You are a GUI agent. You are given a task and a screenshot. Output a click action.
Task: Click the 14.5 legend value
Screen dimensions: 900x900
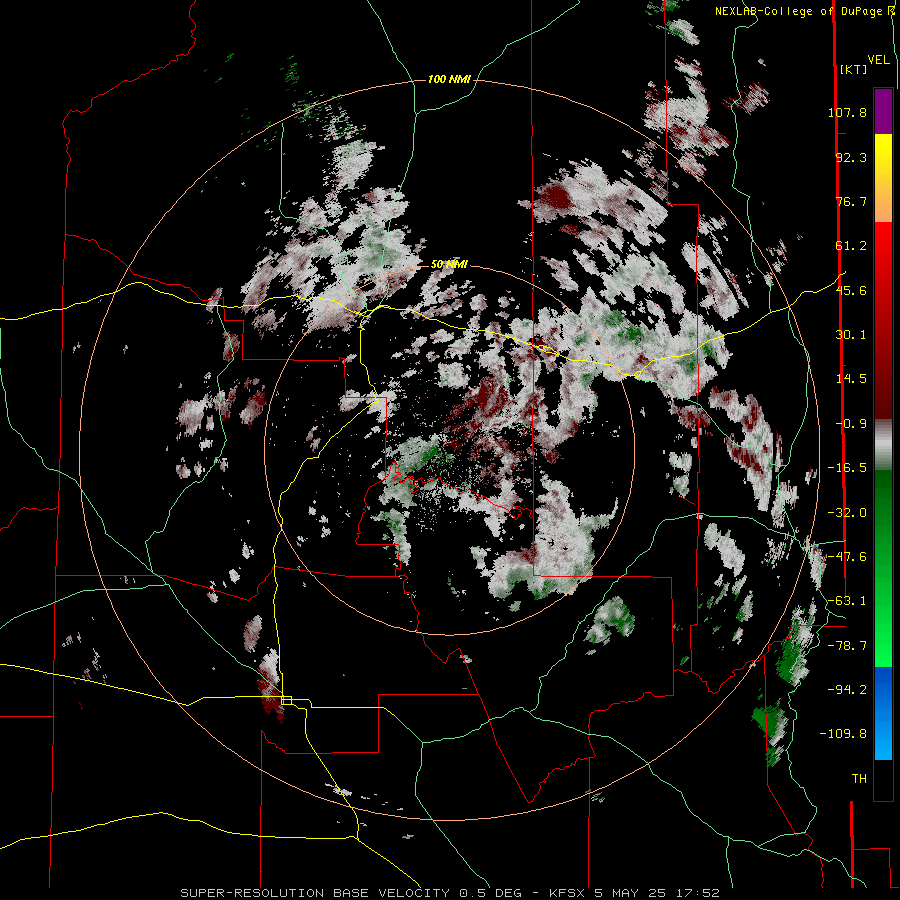(x=851, y=379)
